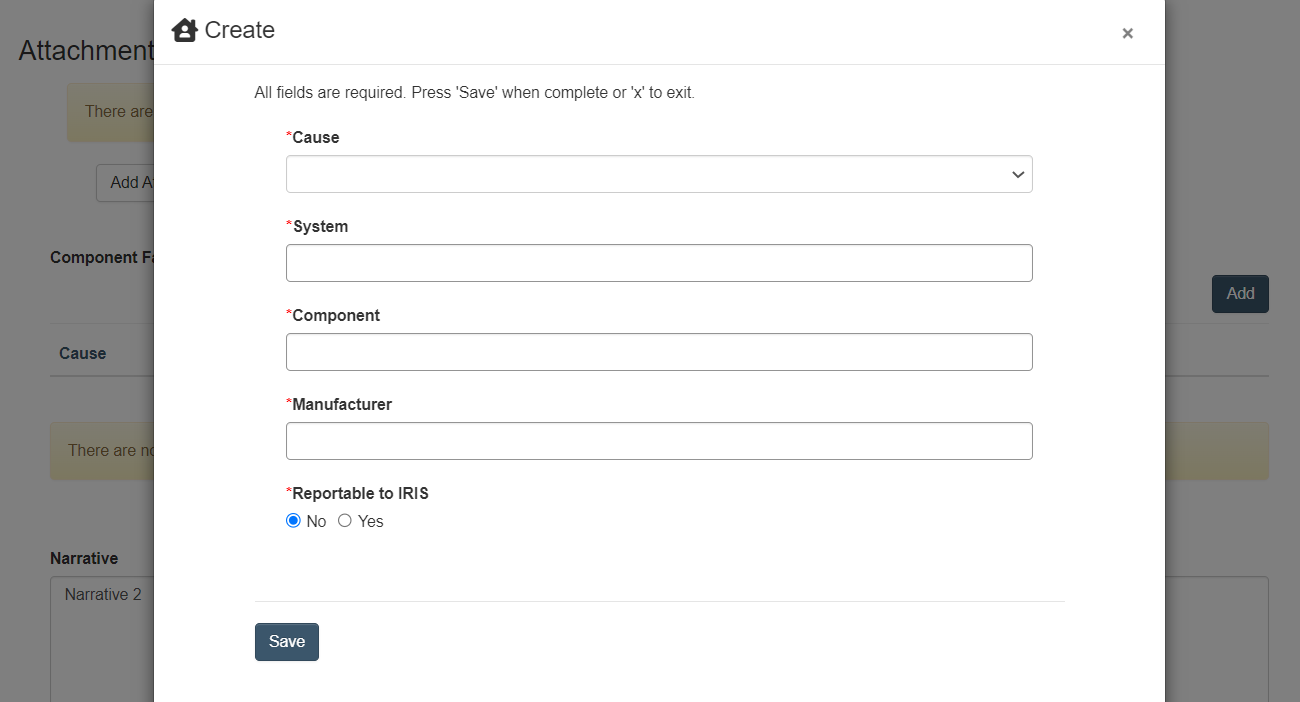Click the dimmed Add button behind dialog
Screen dimensions: 1300x702
click(x=1240, y=294)
